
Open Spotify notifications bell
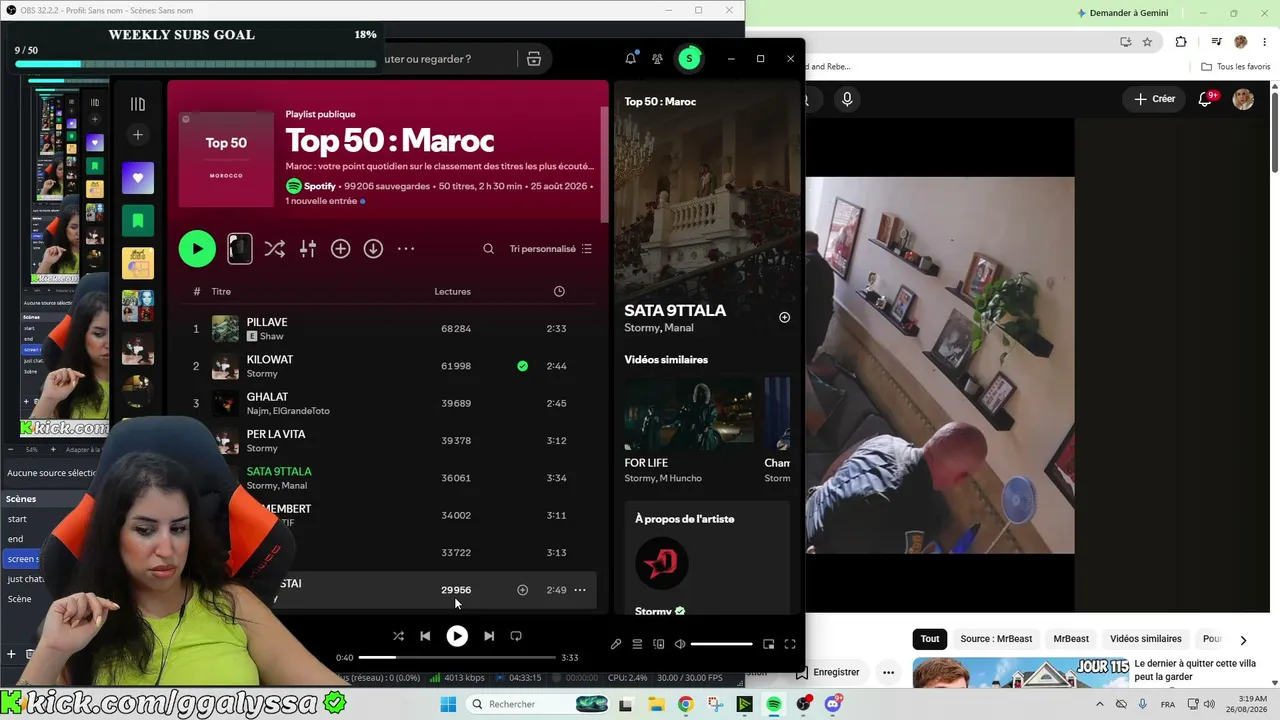[x=631, y=59]
